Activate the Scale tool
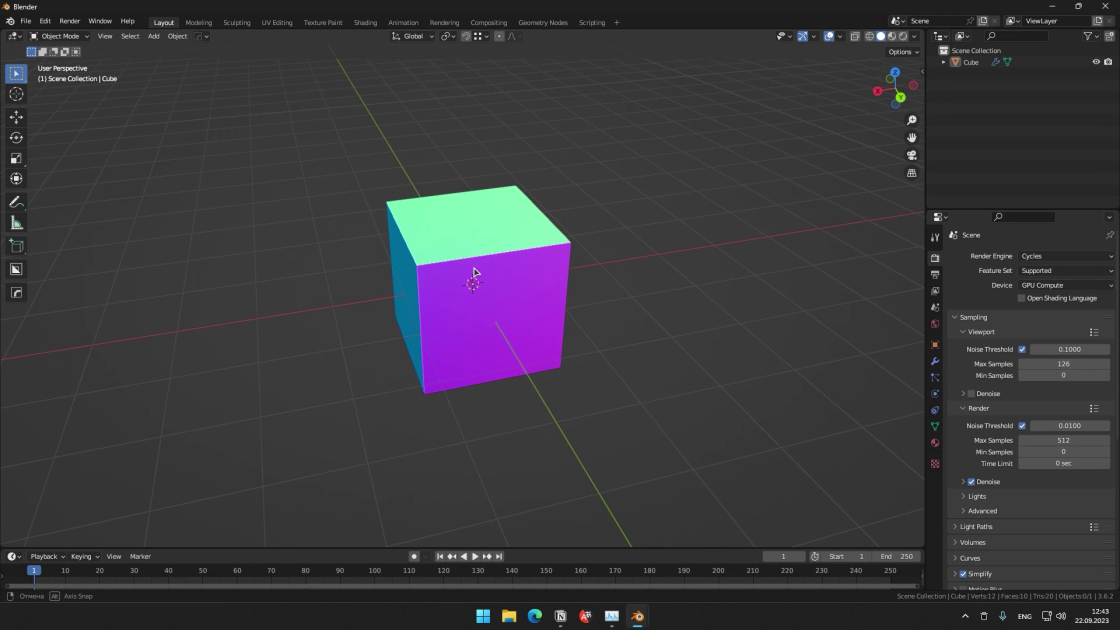Viewport: 1120px width, 630px height. coord(16,159)
